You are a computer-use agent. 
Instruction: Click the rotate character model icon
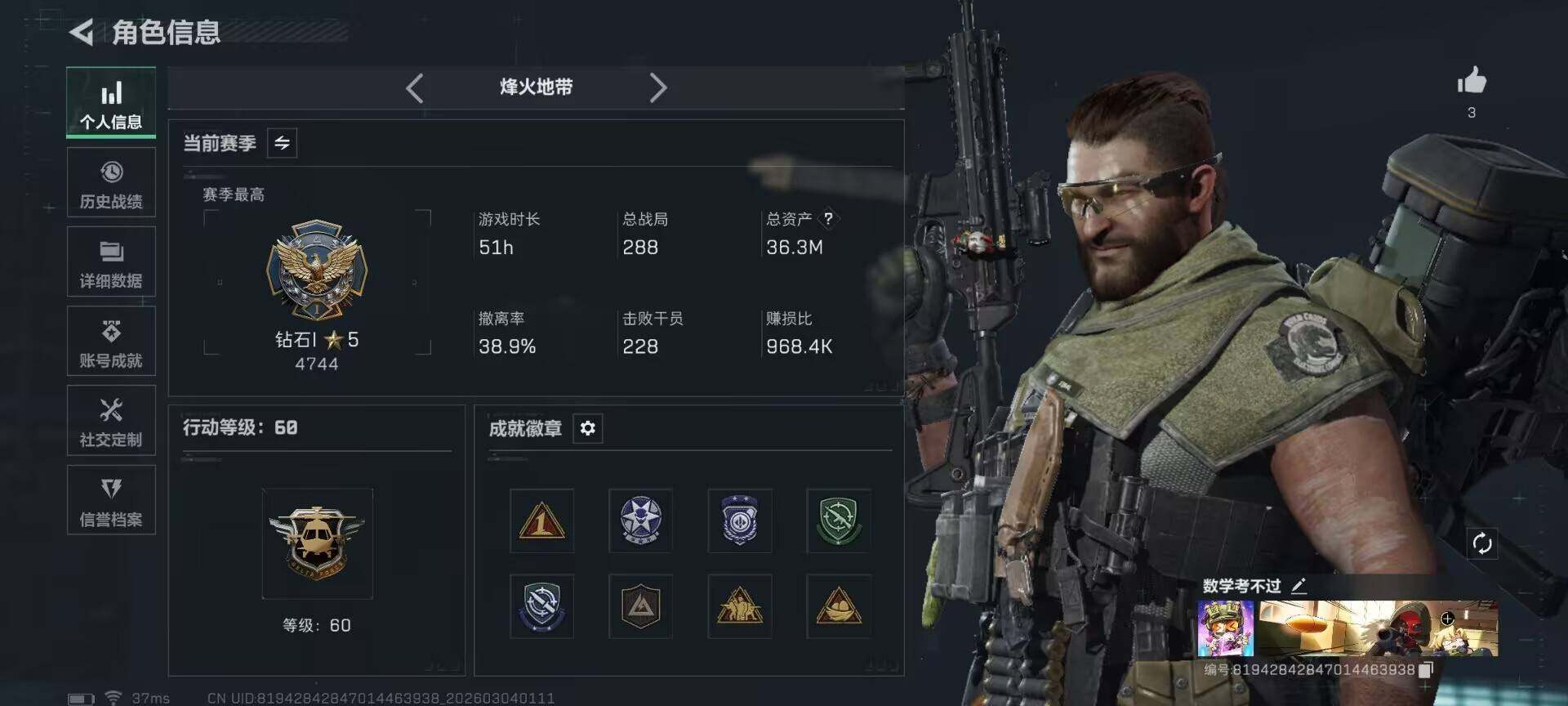1482,543
